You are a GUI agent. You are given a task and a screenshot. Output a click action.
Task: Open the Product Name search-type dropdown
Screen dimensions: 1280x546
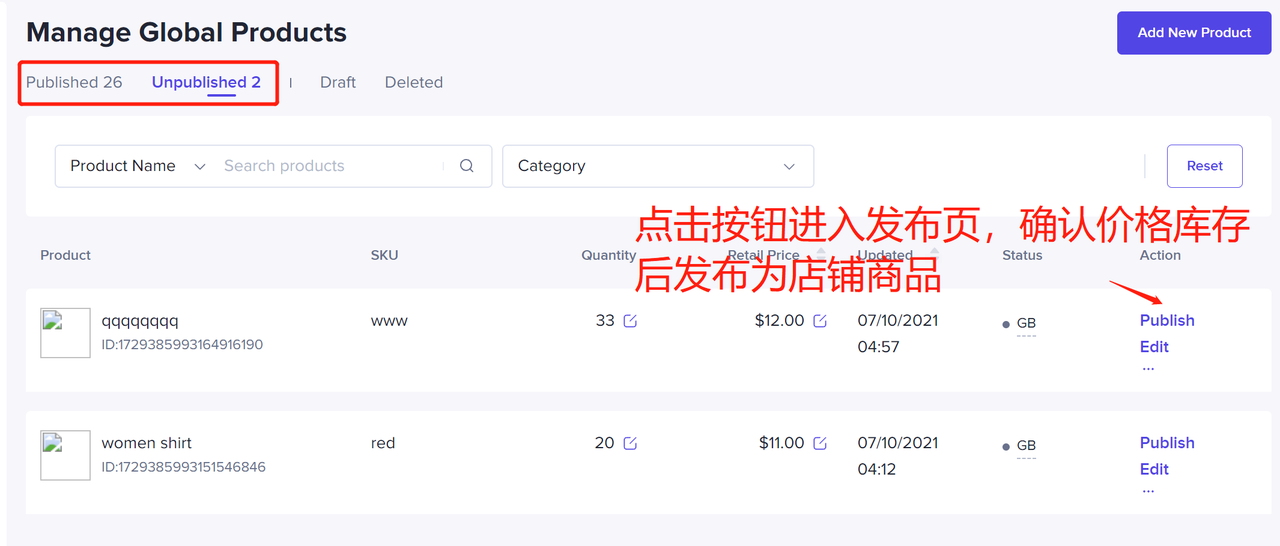point(137,166)
